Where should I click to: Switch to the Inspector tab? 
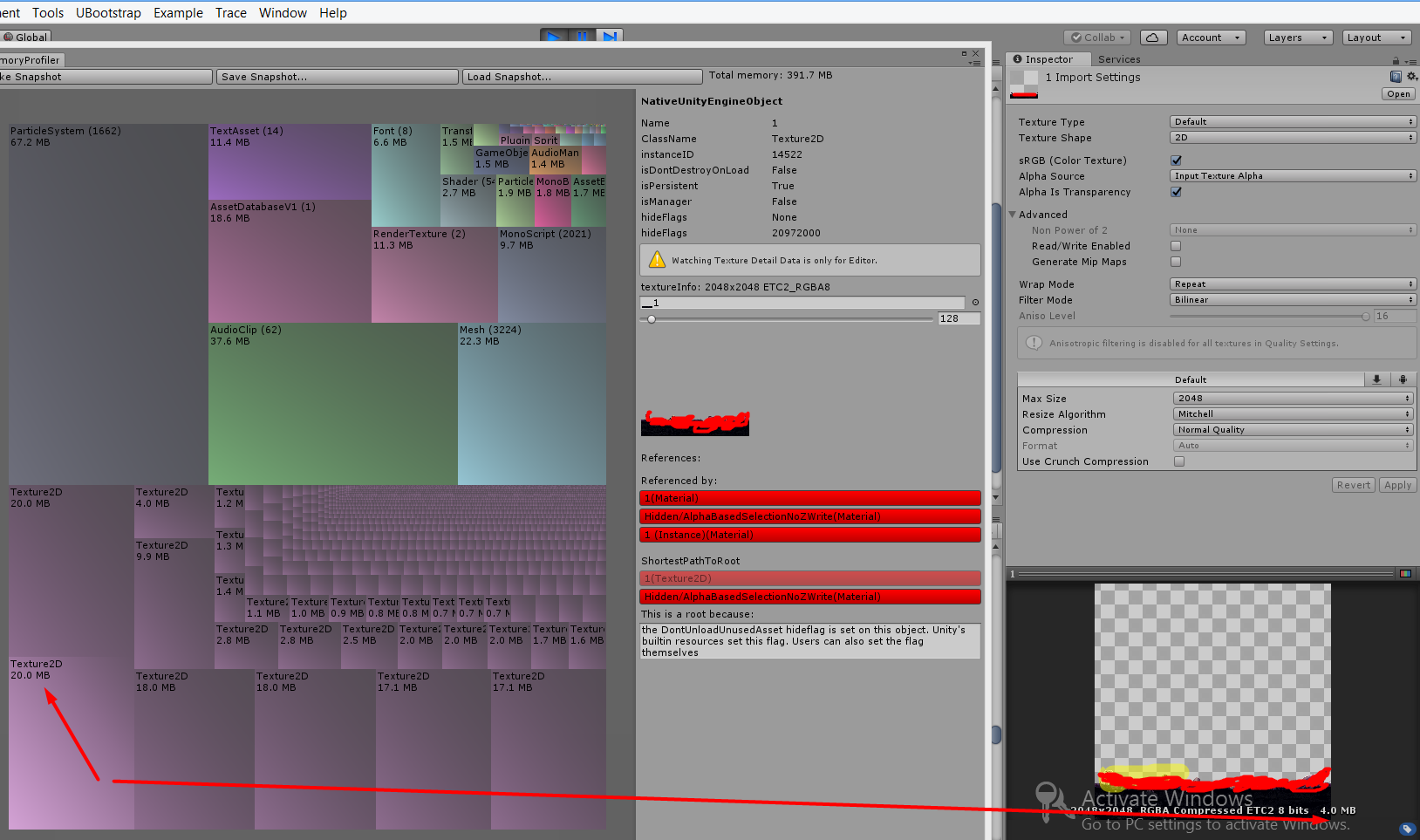[1048, 59]
